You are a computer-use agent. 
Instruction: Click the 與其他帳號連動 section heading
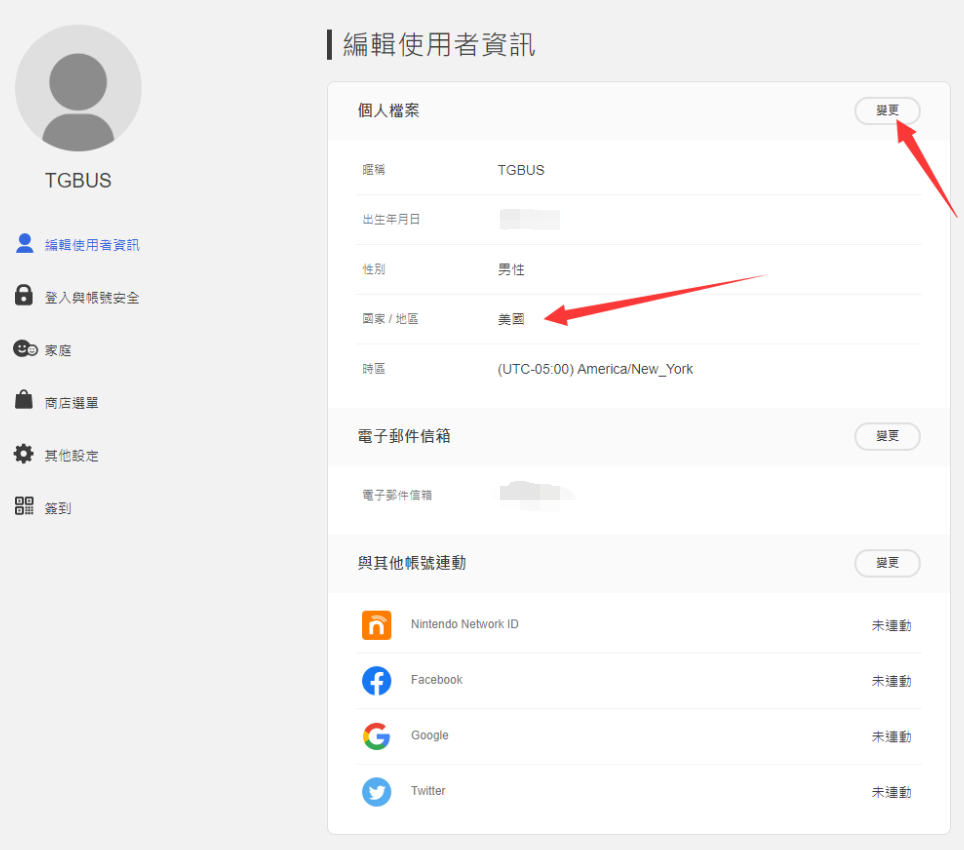click(x=412, y=563)
